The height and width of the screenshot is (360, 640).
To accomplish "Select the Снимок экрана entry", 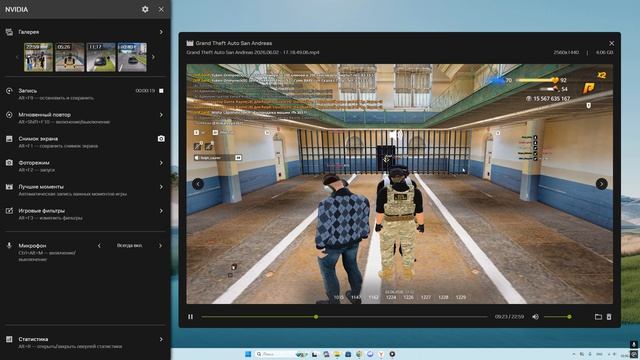I will pyautogui.click(x=85, y=142).
